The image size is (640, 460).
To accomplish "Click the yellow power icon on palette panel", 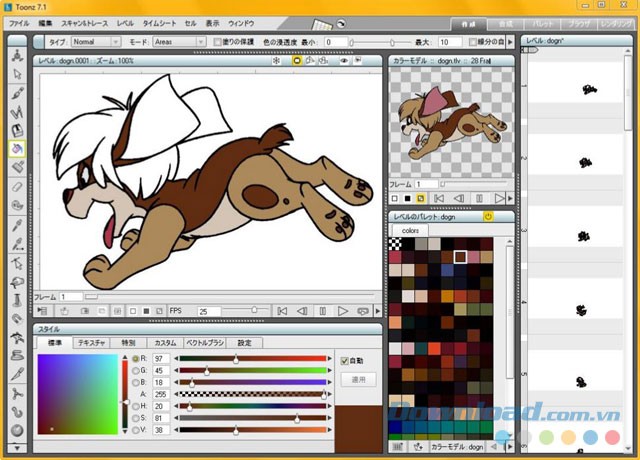I will 488,216.
